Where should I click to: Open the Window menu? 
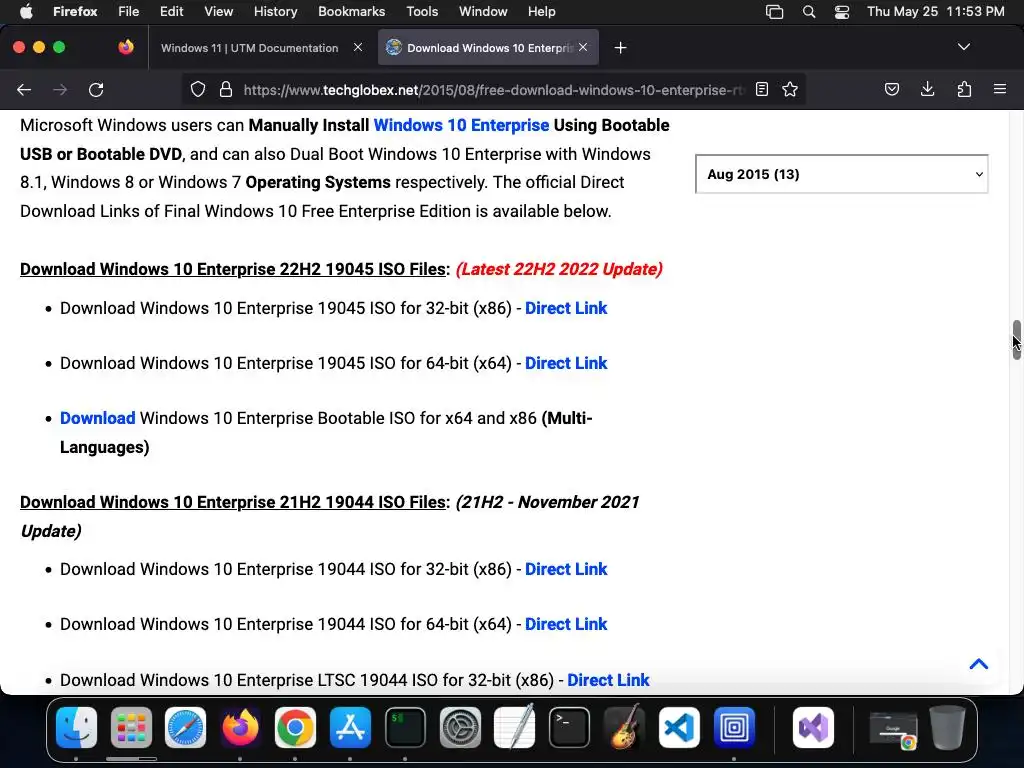[x=483, y=12]
